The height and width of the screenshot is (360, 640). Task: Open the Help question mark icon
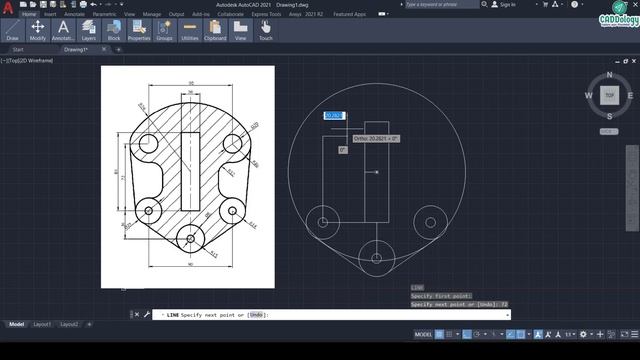574,4
